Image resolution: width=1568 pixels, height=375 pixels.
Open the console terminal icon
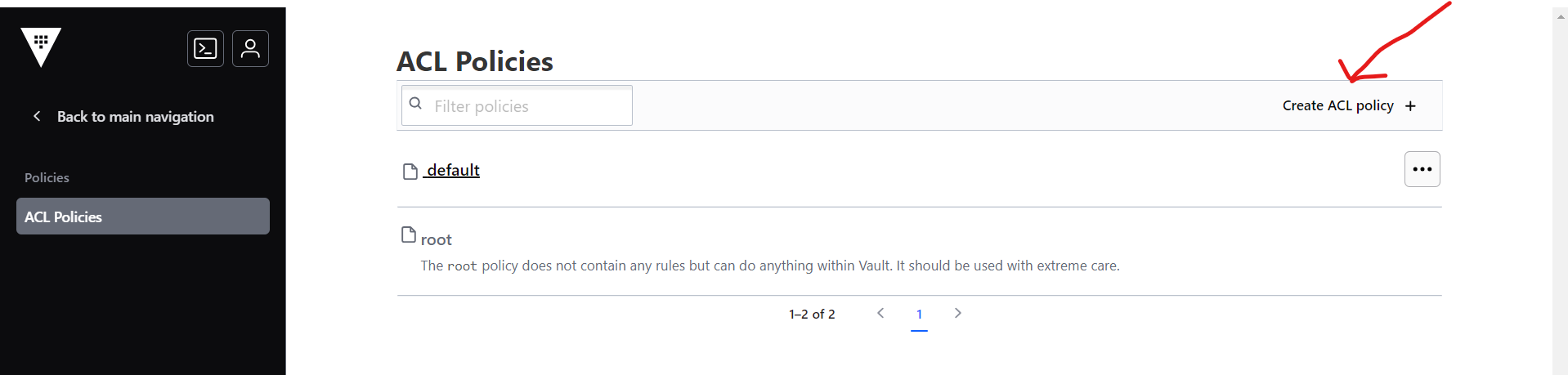(205, 49)
